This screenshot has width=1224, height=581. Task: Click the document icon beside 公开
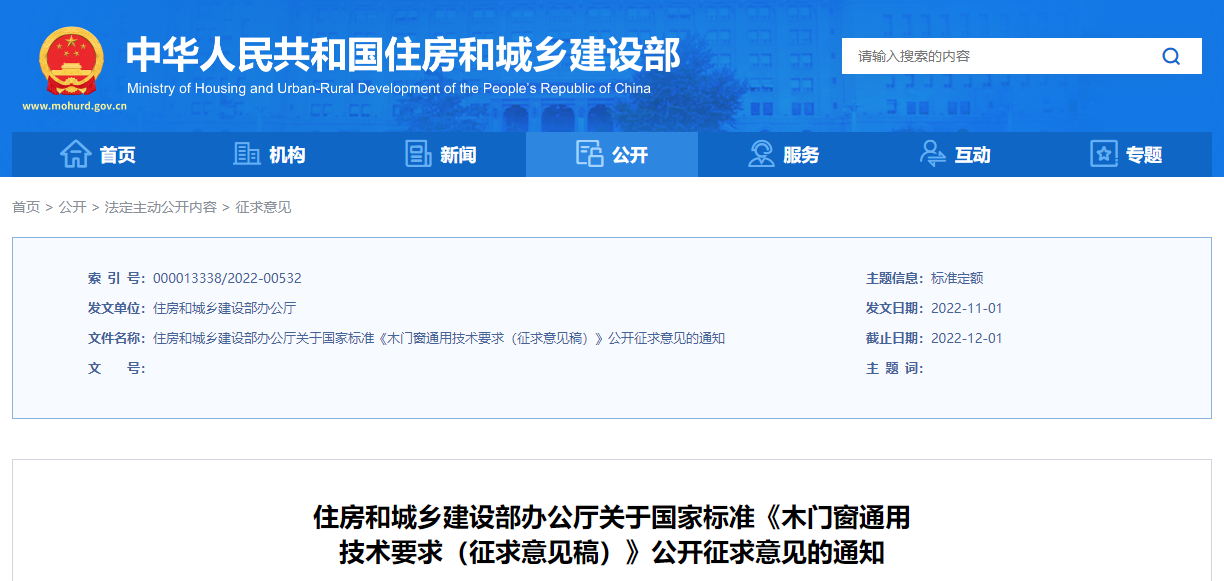(590, 154)
